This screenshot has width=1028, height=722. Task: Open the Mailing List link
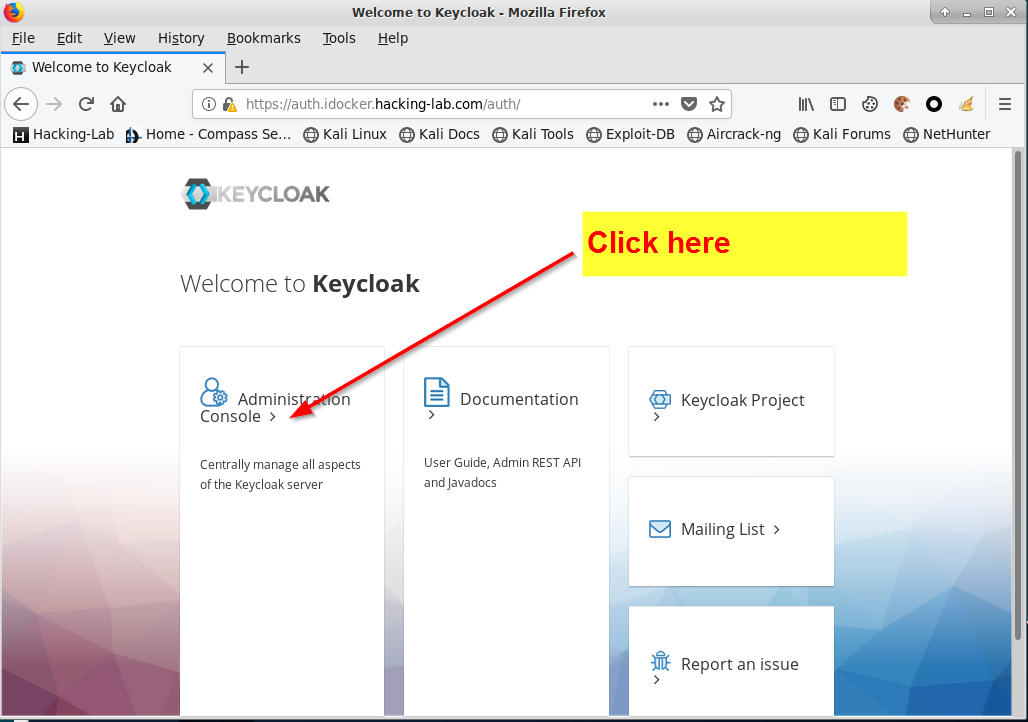click(x=722, y=529)
